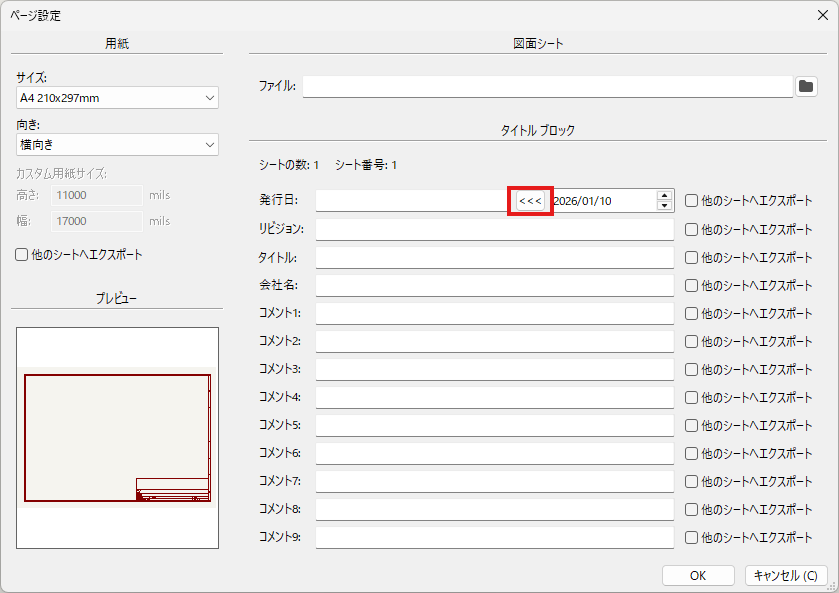
Task: Tick the export checkbox for the 会社名 row
Action: point(692,285)
